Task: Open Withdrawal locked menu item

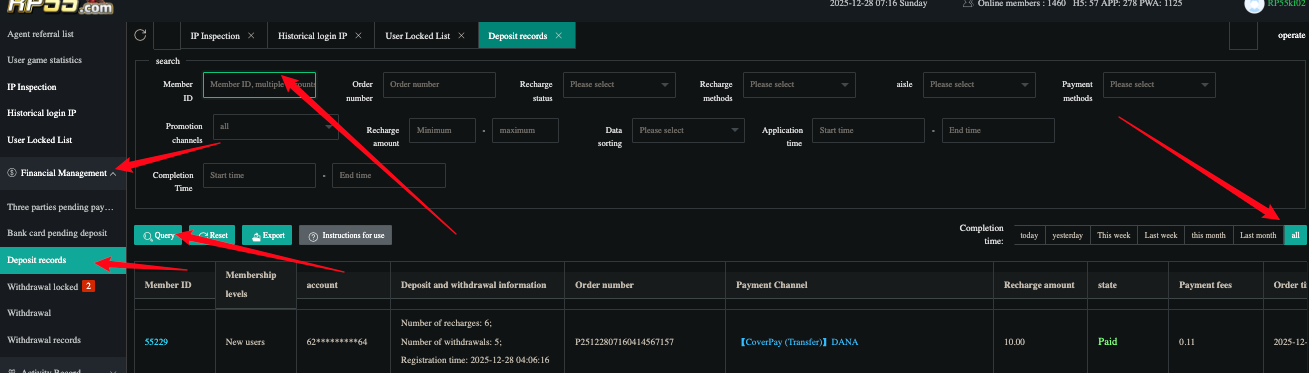Action: pyautogui.click(x=64, y=287)
